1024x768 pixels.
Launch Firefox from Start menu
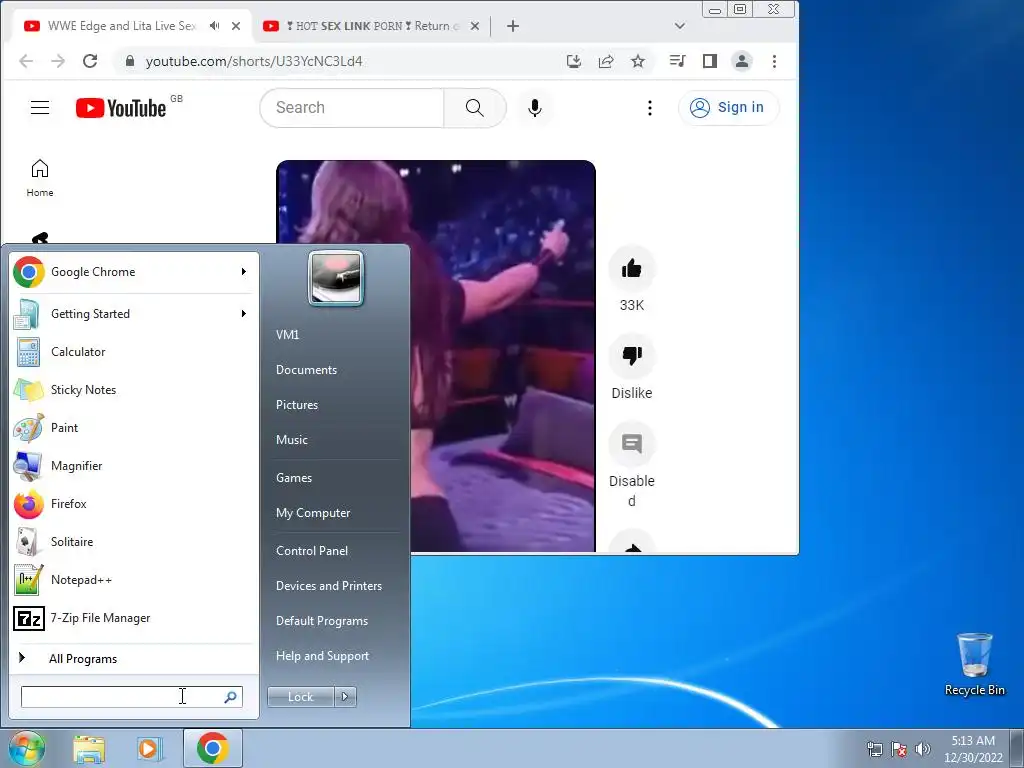click(x=135, y=504)
